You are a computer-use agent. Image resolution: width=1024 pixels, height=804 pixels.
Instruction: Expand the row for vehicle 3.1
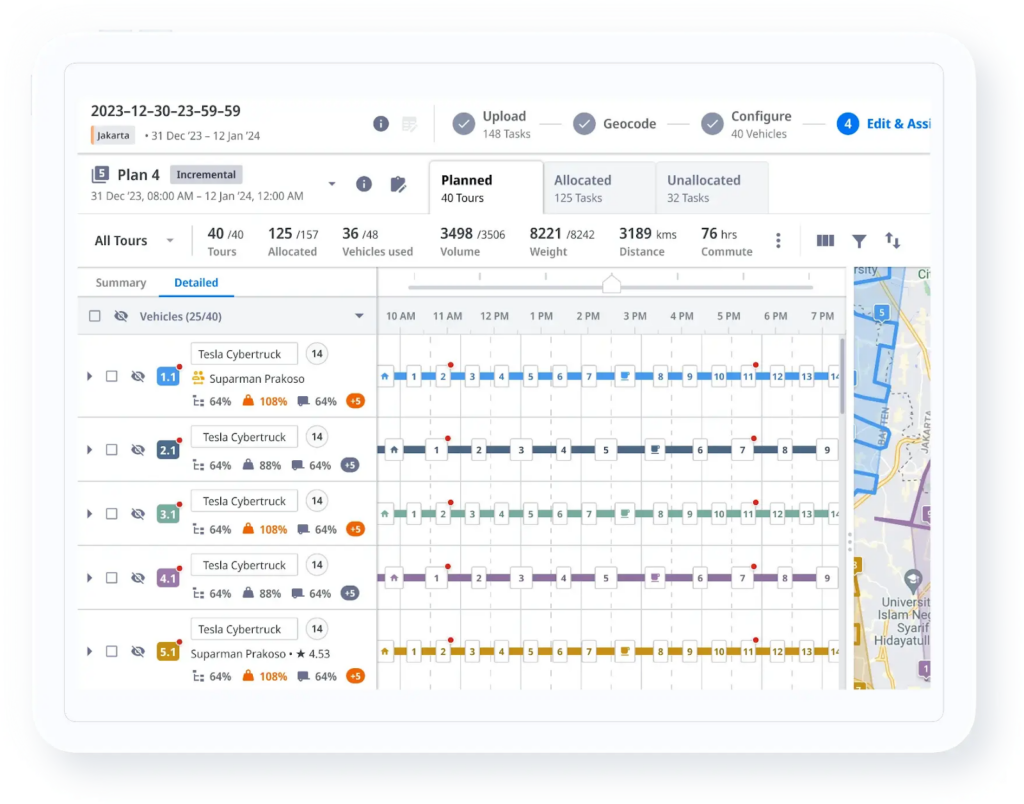tap(89, 513)
